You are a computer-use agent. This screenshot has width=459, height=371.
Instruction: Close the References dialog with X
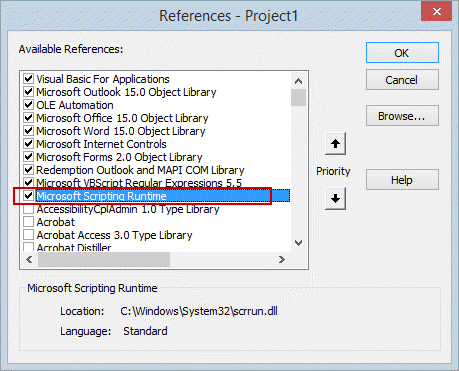click(x=437, y=12)
